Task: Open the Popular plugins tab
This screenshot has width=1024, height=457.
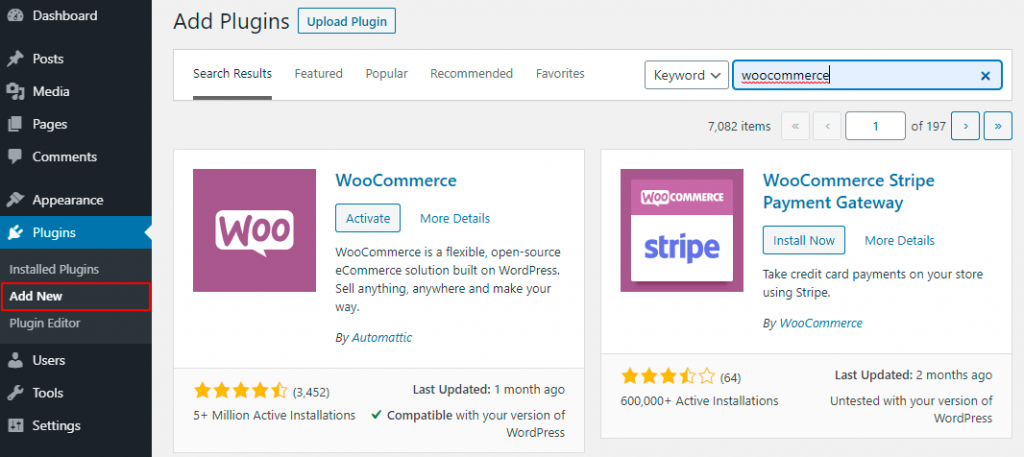Action: (x=387, y=74)
